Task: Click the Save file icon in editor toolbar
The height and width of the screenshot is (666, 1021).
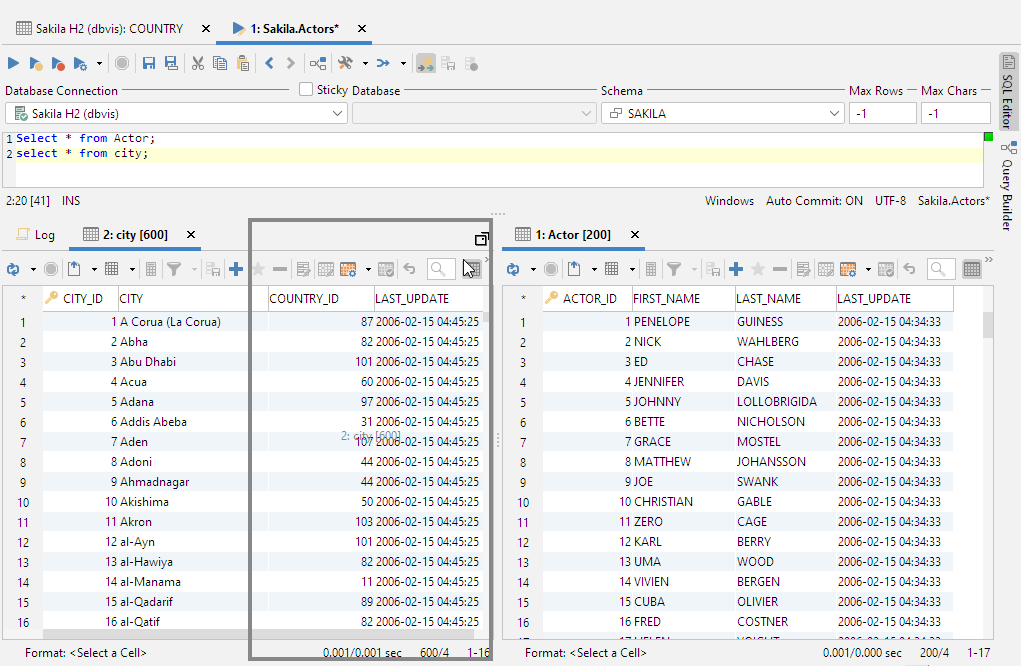Action: [149, 63]
